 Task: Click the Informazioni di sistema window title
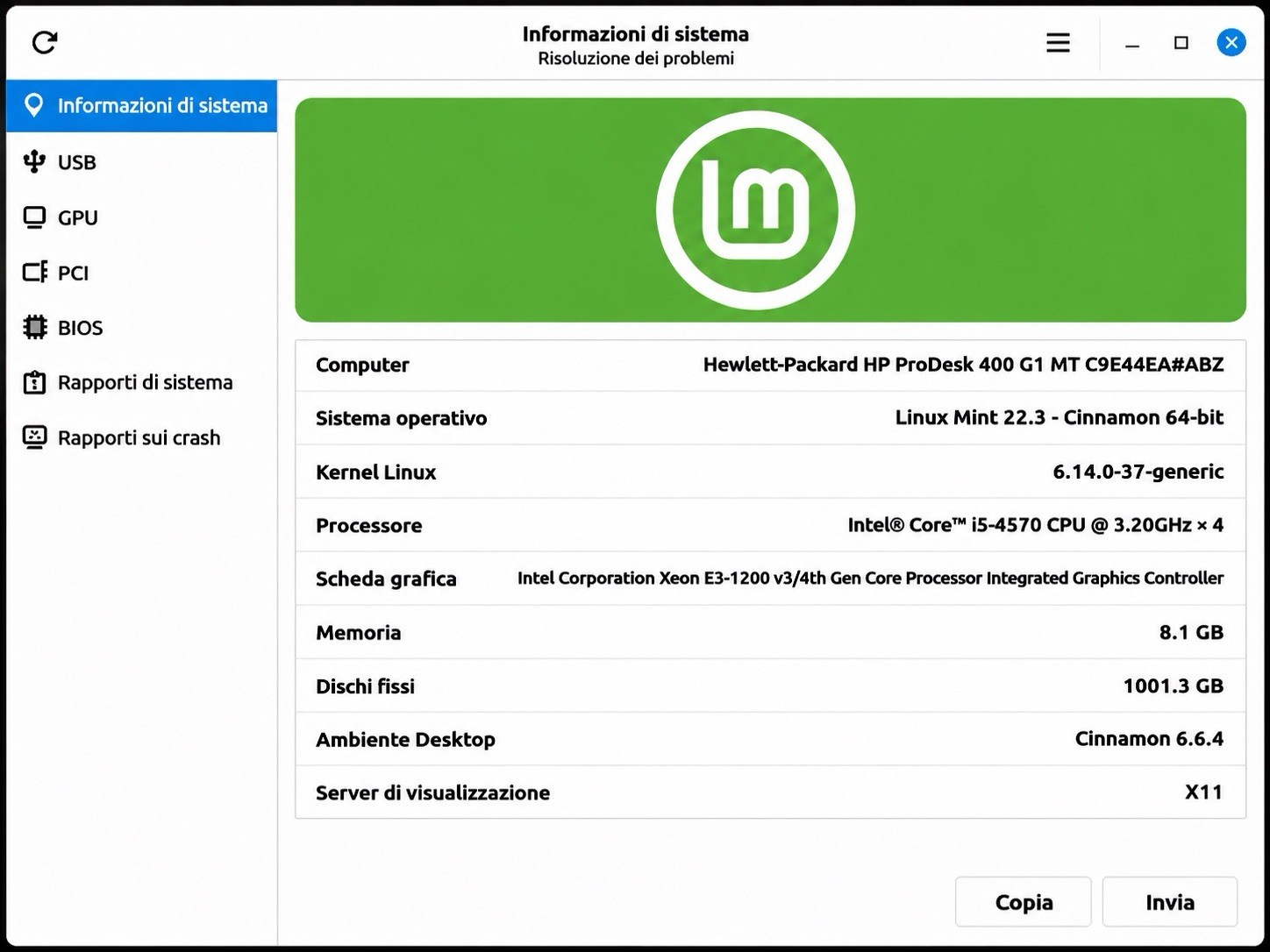(x=636, y=34)
